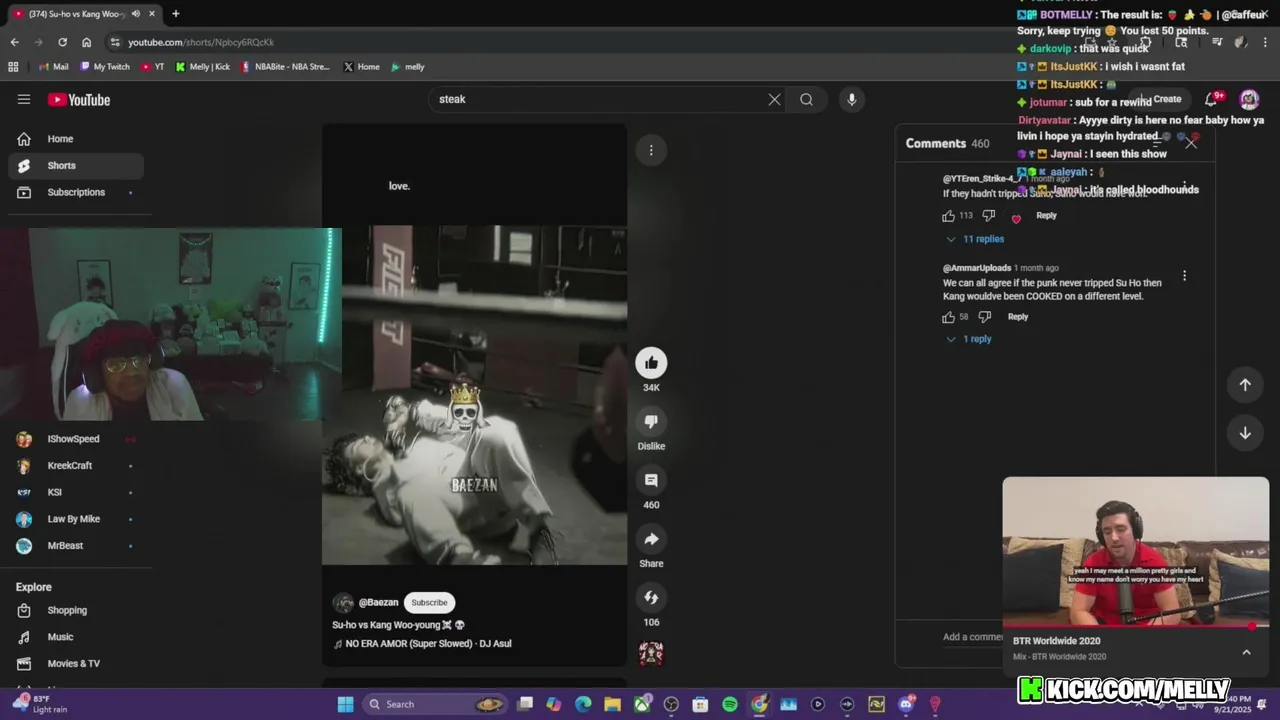This screenshot has width=1280, height=720.
Task: Open the Melly | Kick bookmark
Action: tap(202, 67)
